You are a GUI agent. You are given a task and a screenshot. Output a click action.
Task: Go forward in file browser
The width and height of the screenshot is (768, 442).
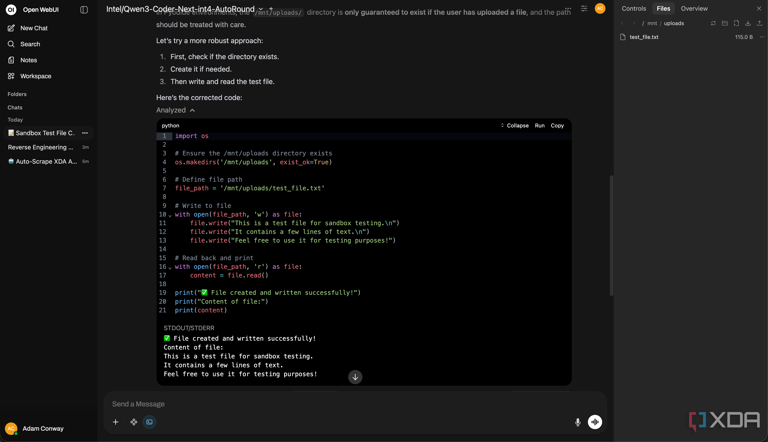tap(633, 24)
